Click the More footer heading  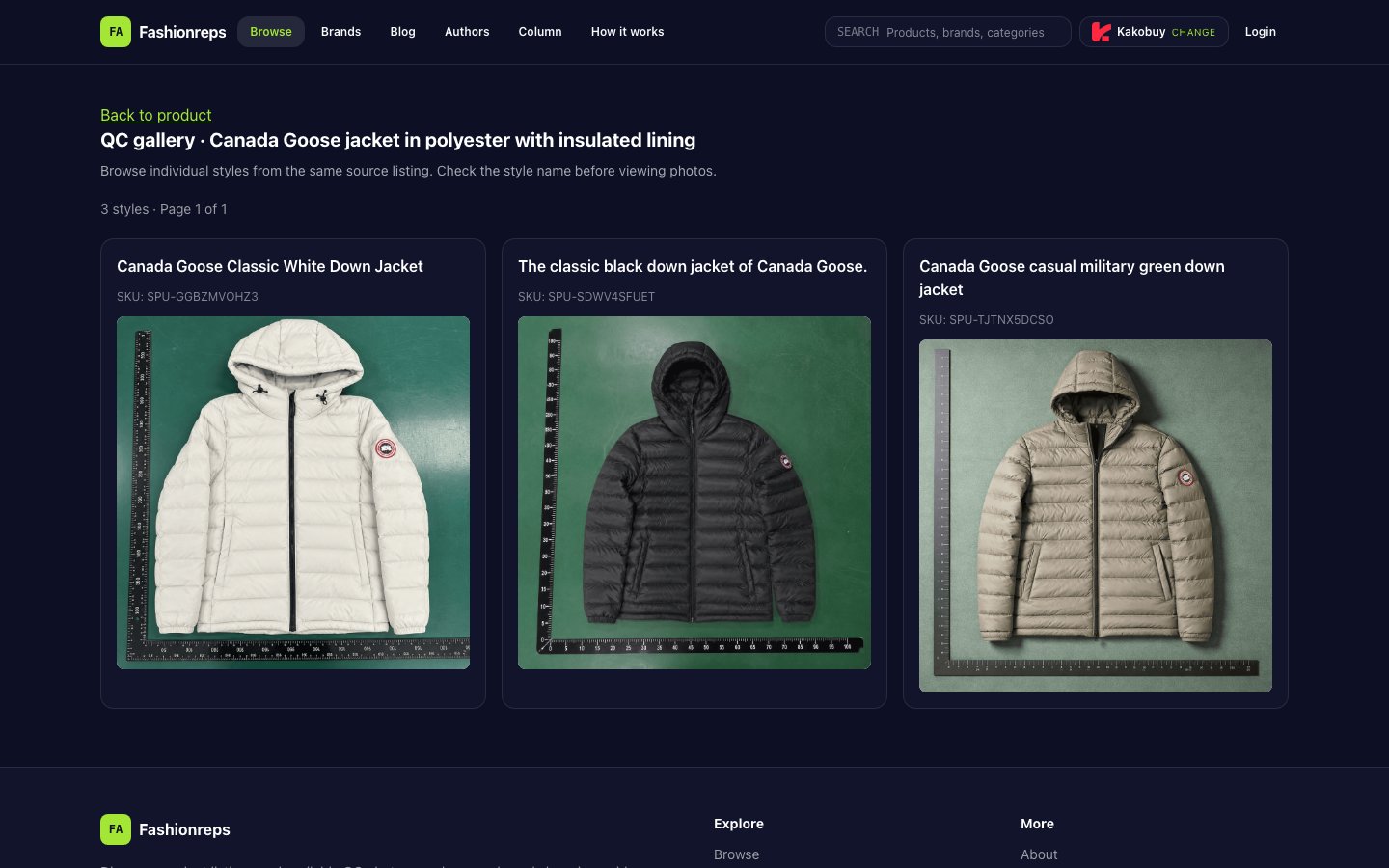click(x=1037, y=824)
